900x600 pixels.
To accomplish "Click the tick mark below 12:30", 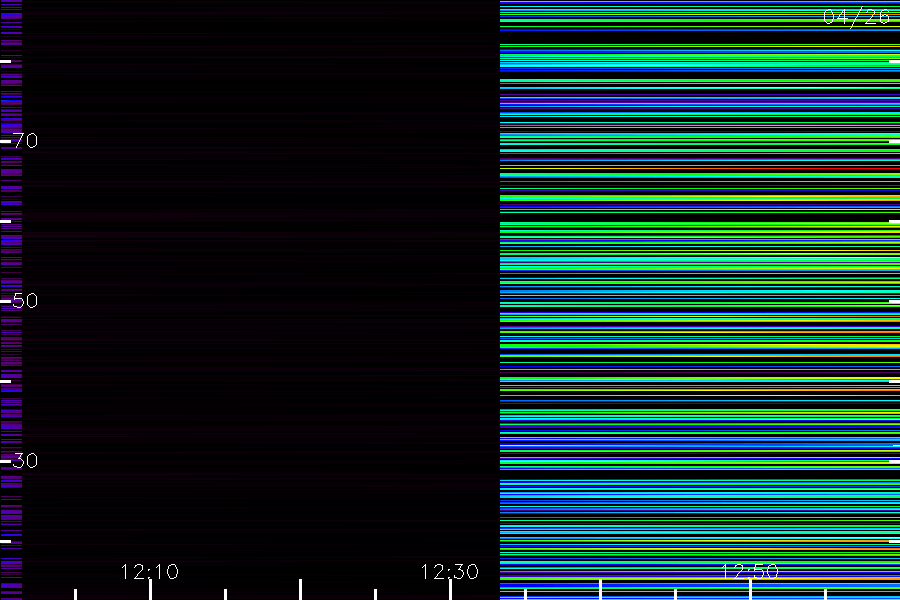I will pyautogui.click(x=451, y=590).
